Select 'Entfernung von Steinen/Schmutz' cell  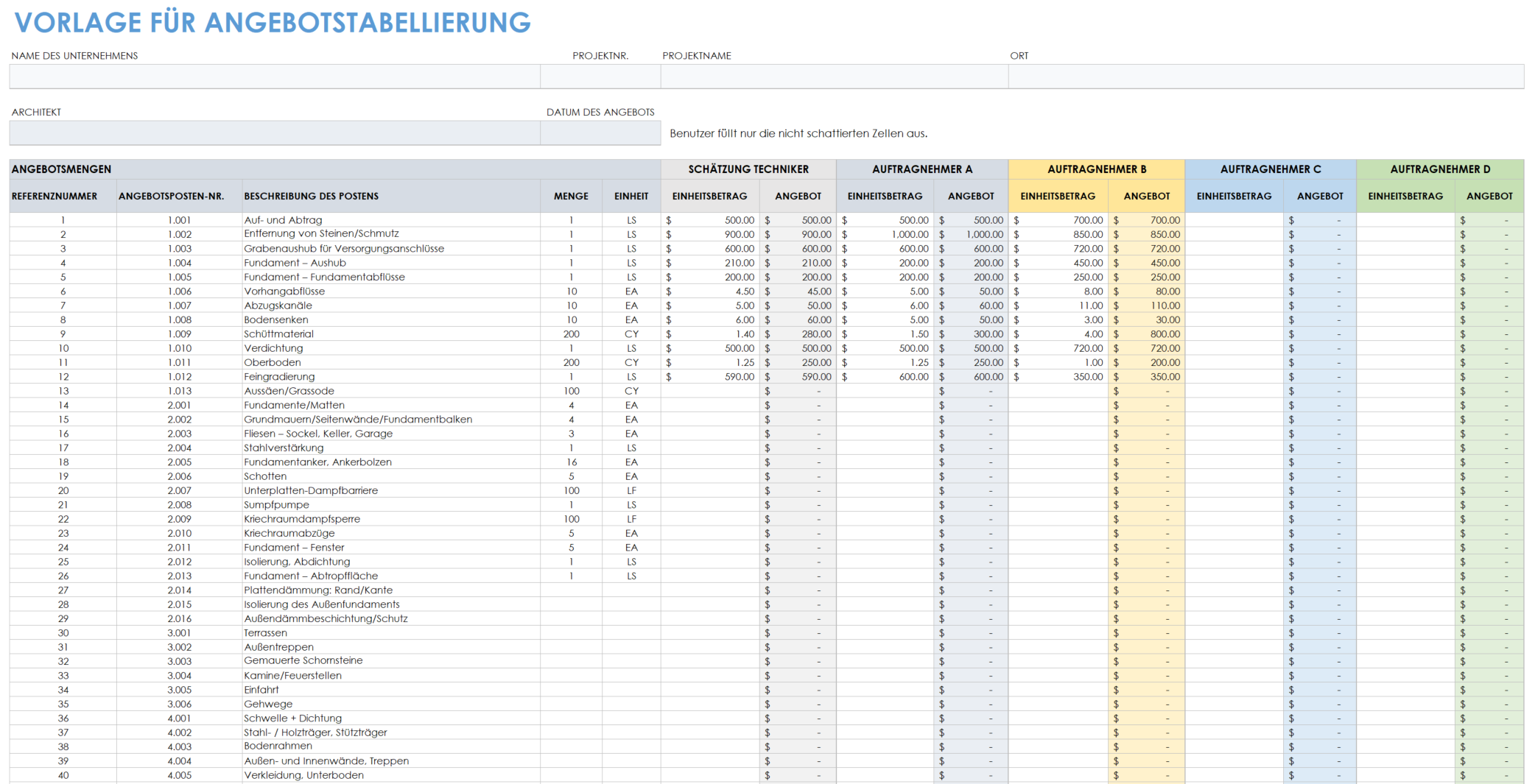(x=391, y=234)
